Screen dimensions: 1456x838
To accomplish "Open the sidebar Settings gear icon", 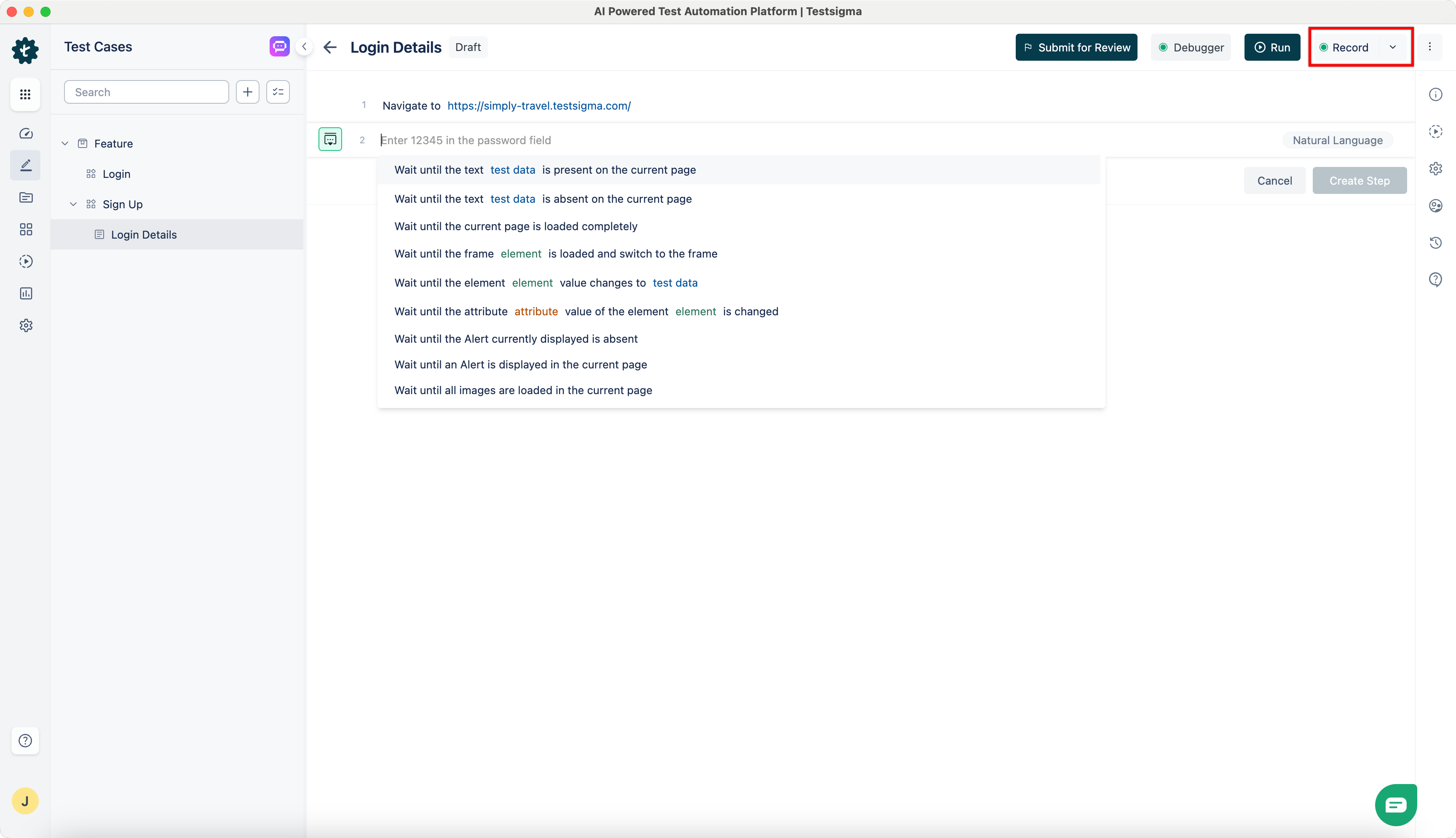I will tap(25, 325).
